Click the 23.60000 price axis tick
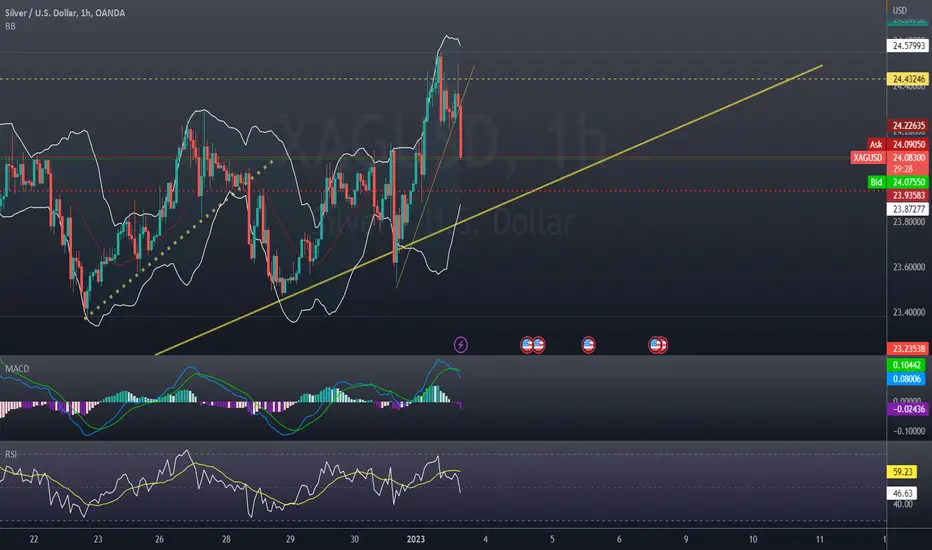 908,267
